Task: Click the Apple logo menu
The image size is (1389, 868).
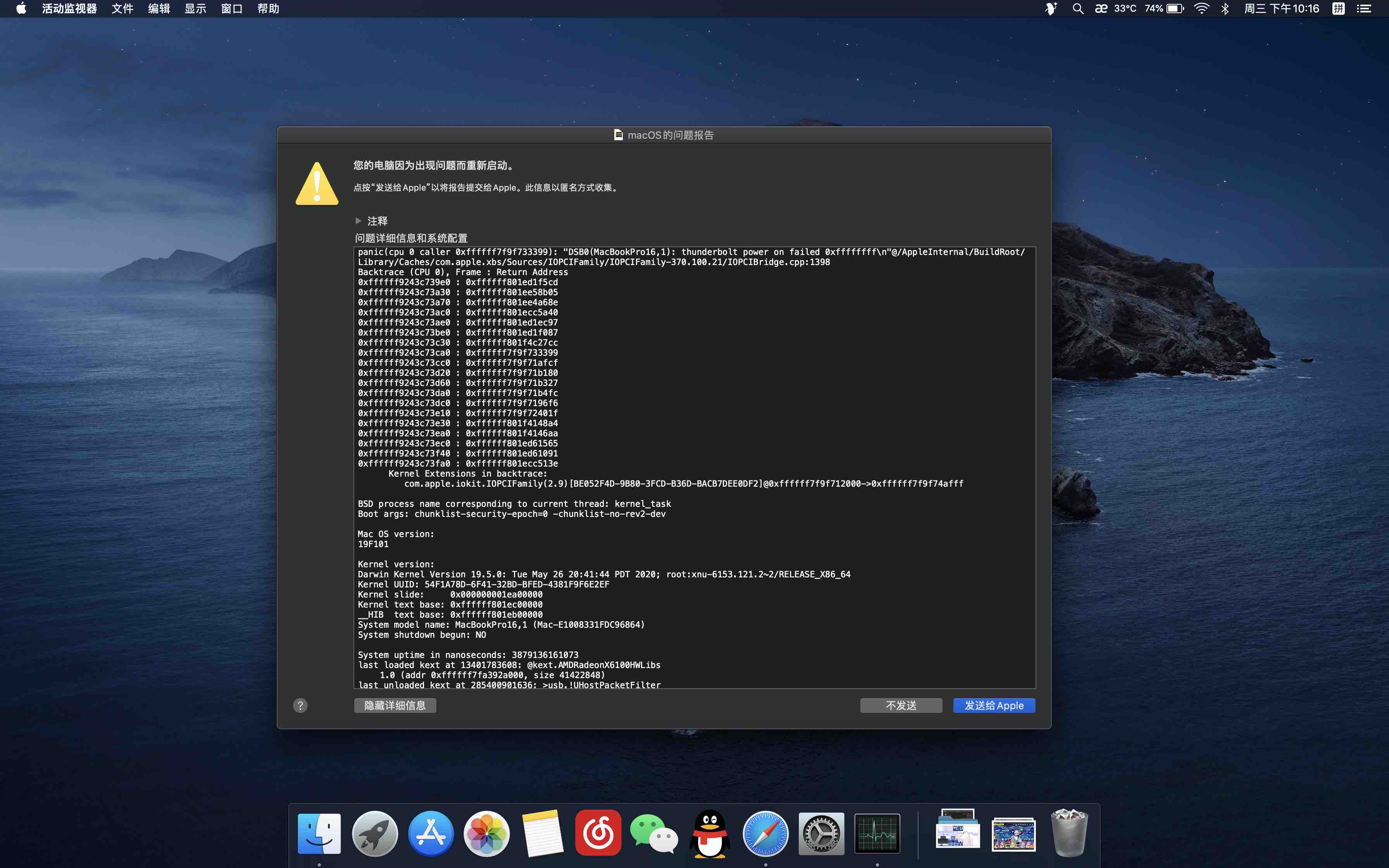Action: point(21,9)
